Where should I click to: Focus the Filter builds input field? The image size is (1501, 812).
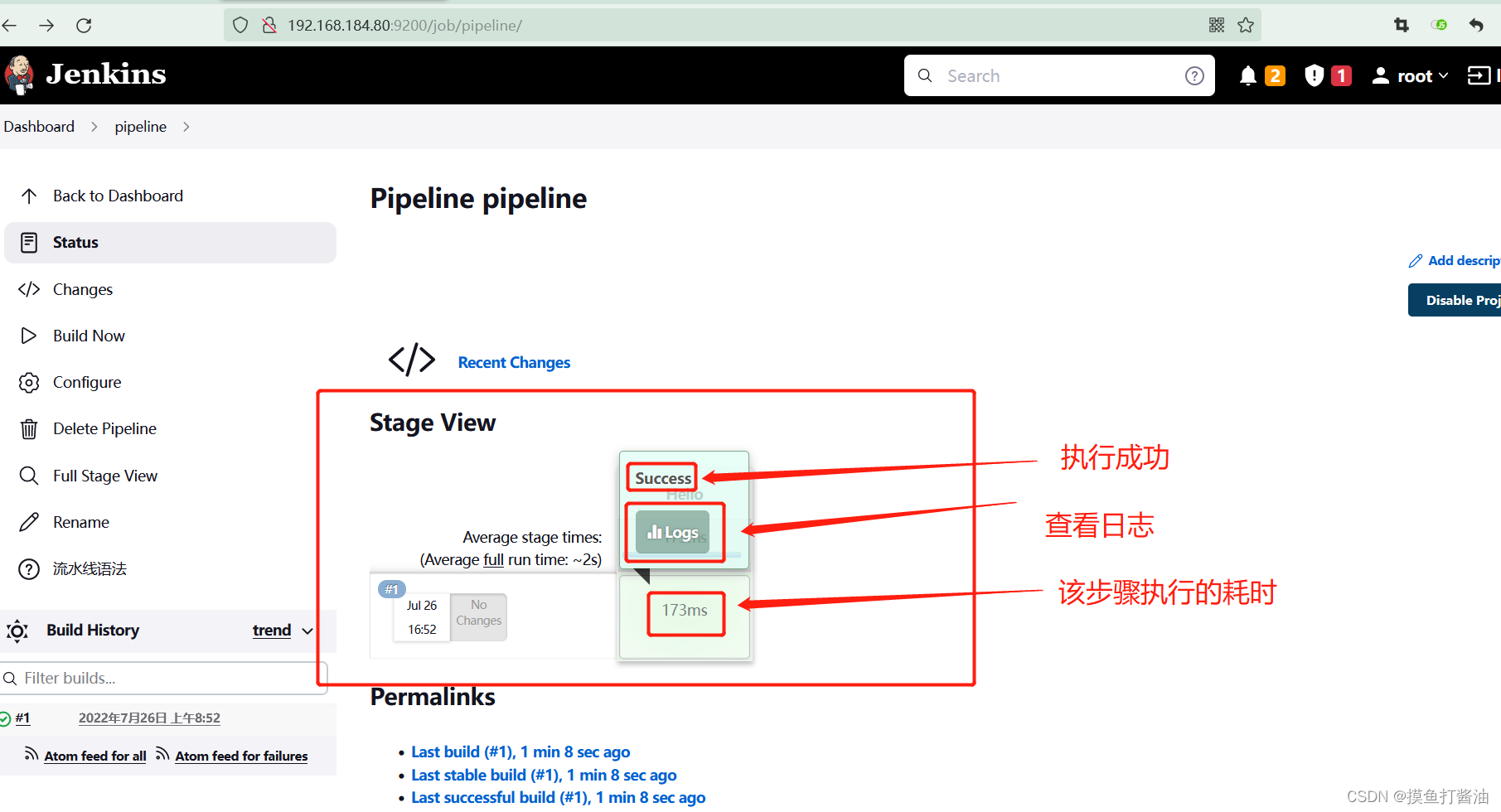[164, 679]
